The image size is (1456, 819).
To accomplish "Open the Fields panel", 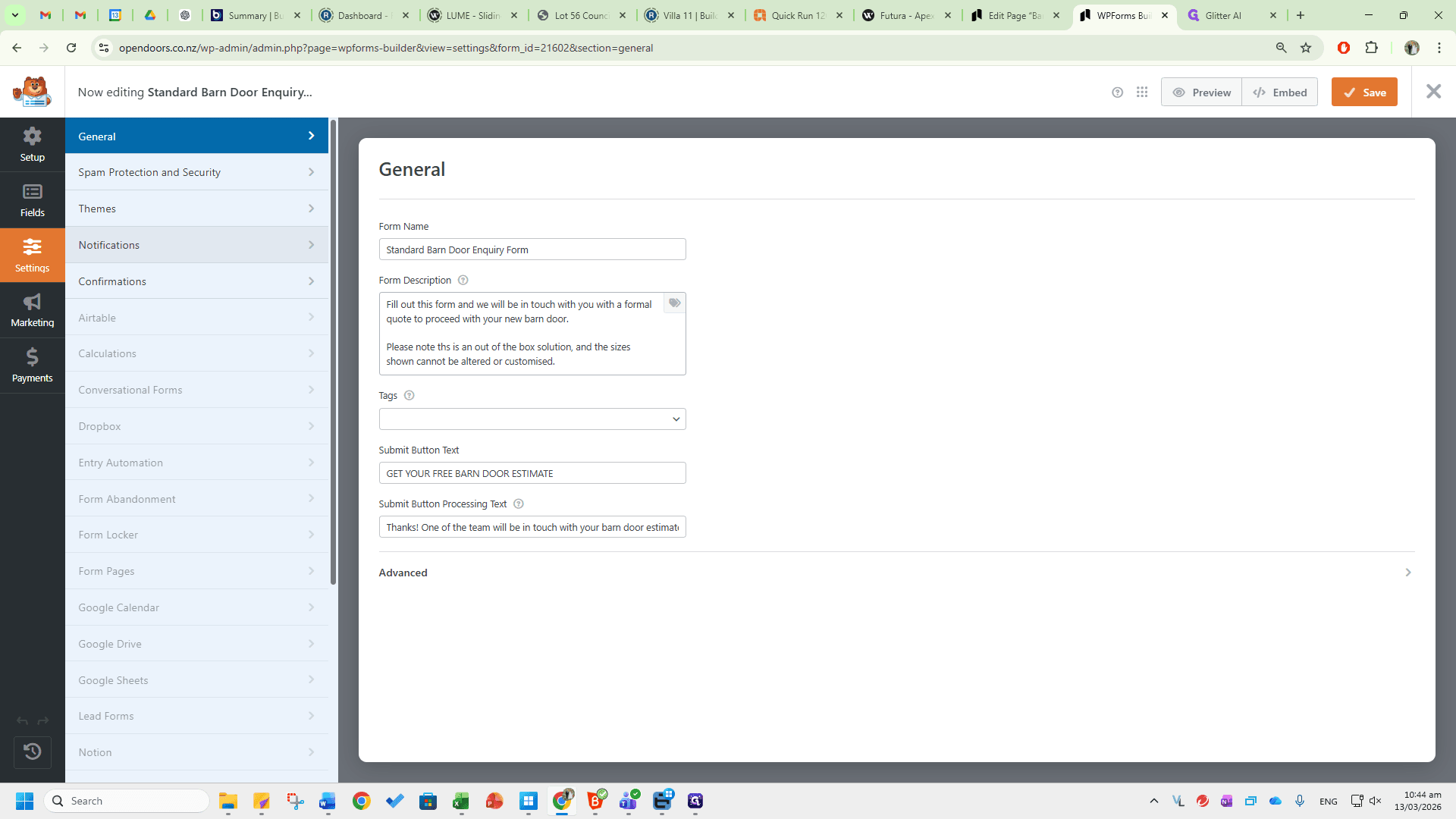I will pyautogui.click(x=32, y=199).
